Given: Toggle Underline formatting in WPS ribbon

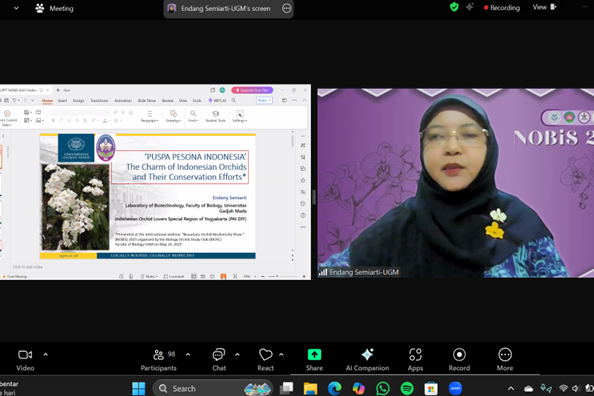Looking at the screenshot, I should 69,121.
